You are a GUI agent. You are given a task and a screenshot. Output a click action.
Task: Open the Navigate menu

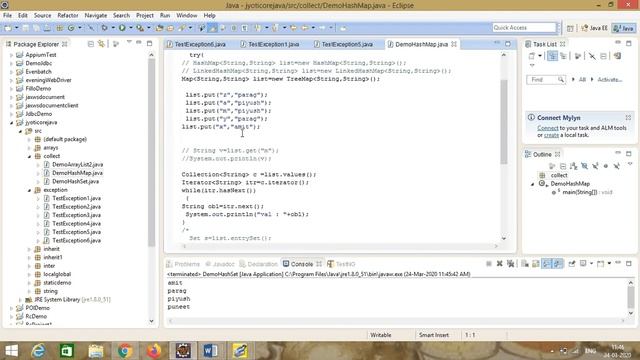96,16
